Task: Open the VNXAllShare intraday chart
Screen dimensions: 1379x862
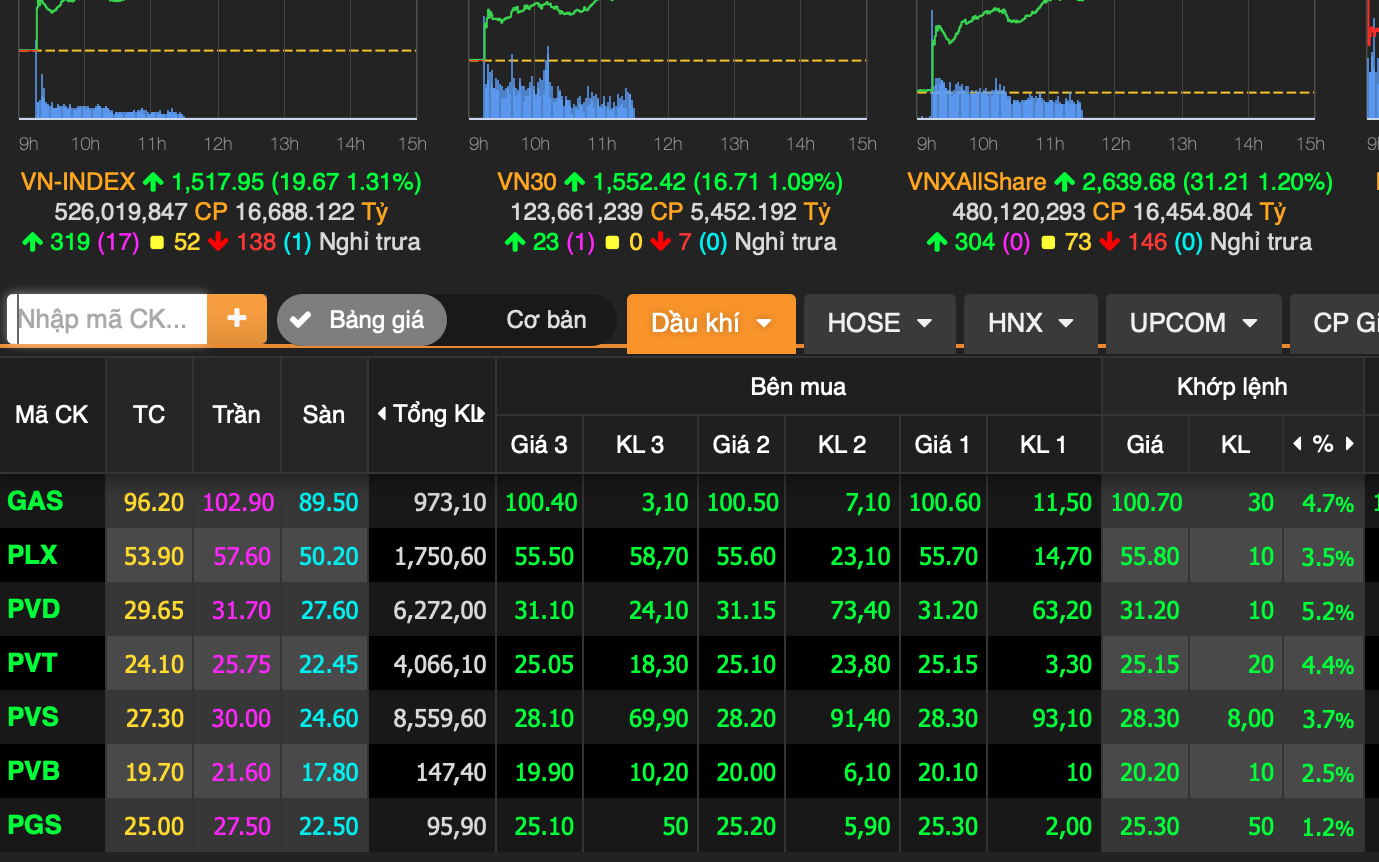Action: coord(1116,60)
